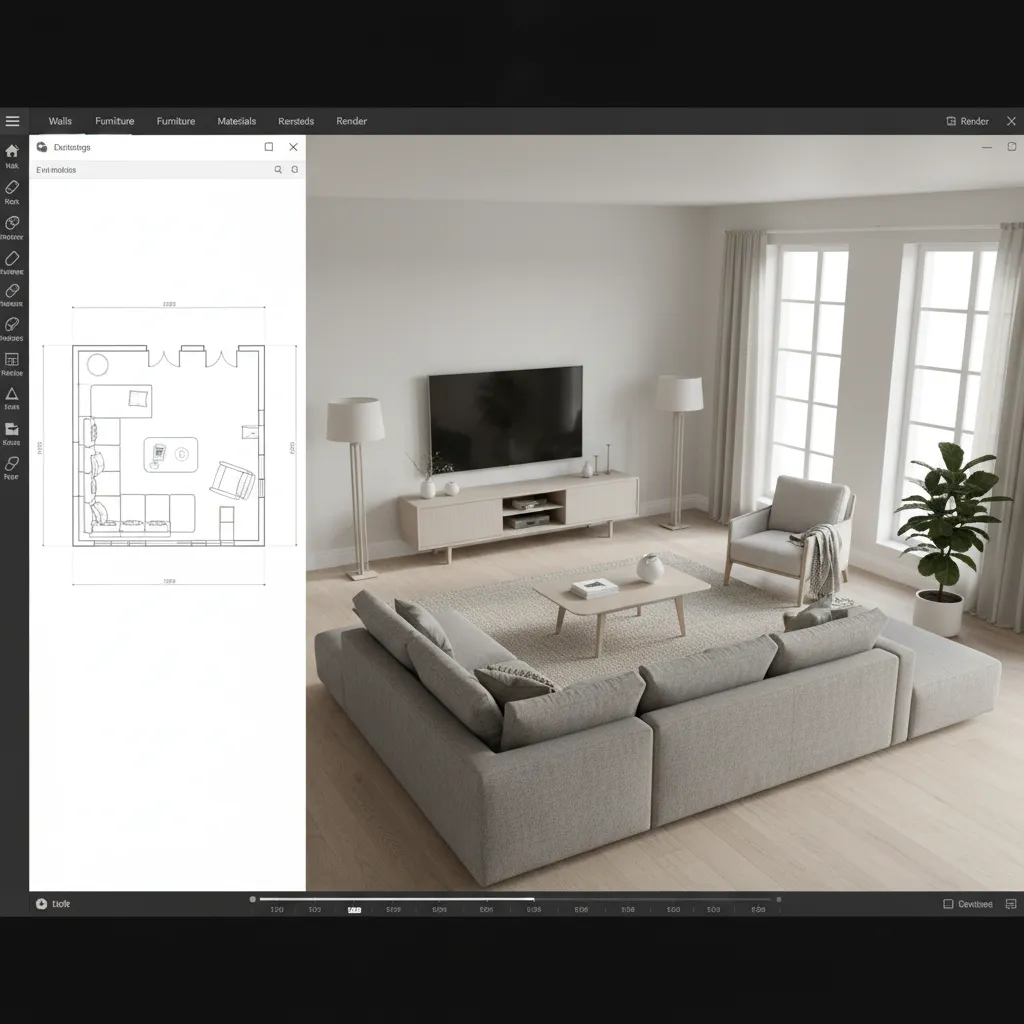Open the hamburger menu at top left
This screenshot has height=1024, width=1024.
pyautogui.click(x=13, y=121)
